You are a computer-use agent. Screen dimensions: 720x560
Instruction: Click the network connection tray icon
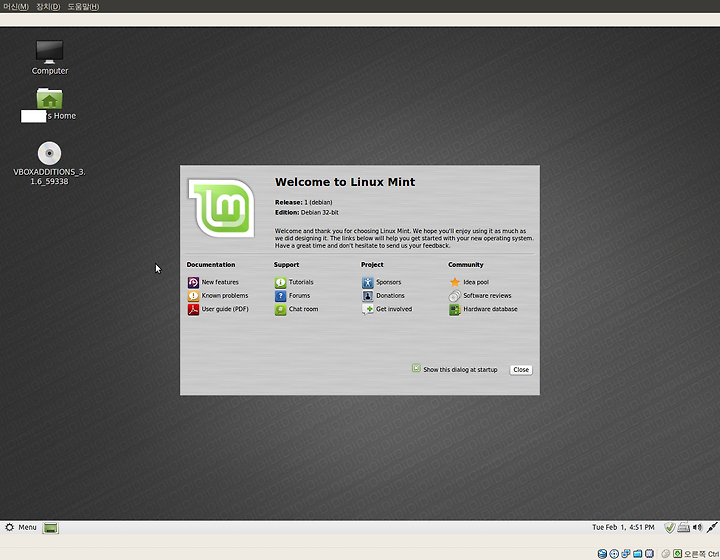coord(712,527)
